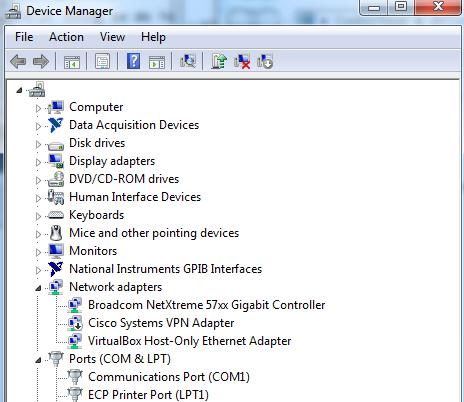The image size is (464, 402).
Task: Collapse the Ports (COM & LPT) category
Action: [38, 360]
